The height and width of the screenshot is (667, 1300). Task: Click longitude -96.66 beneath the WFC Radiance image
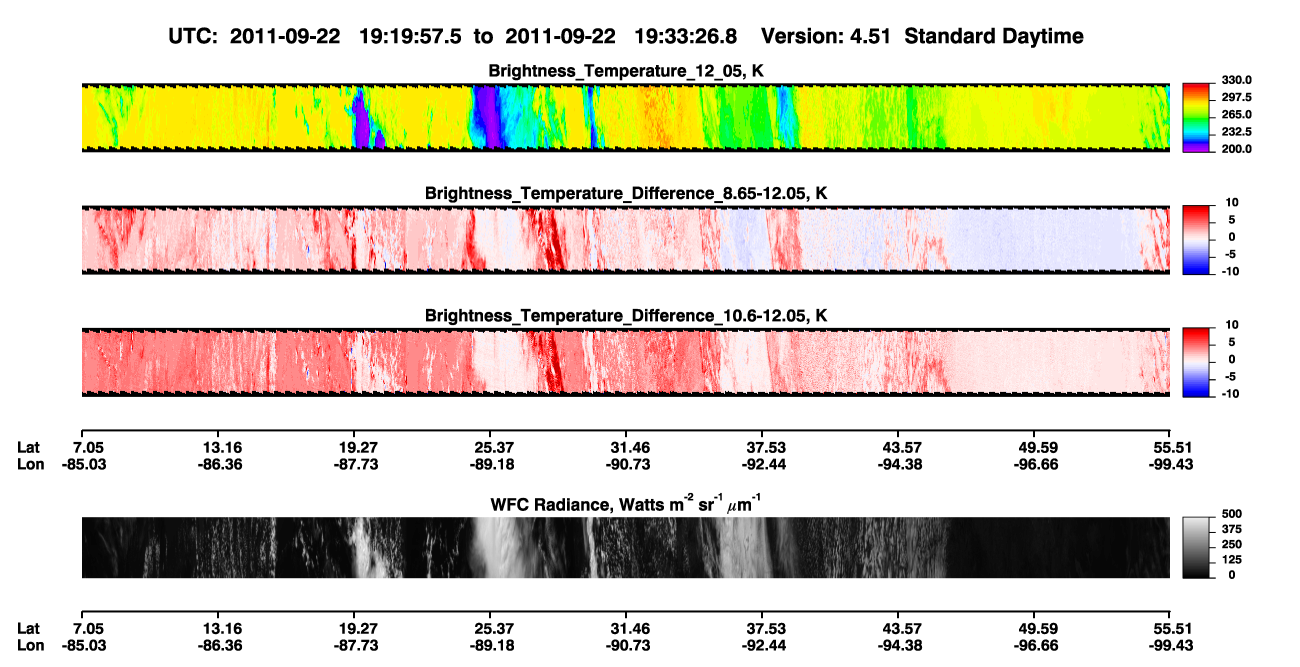point(1034,645)
